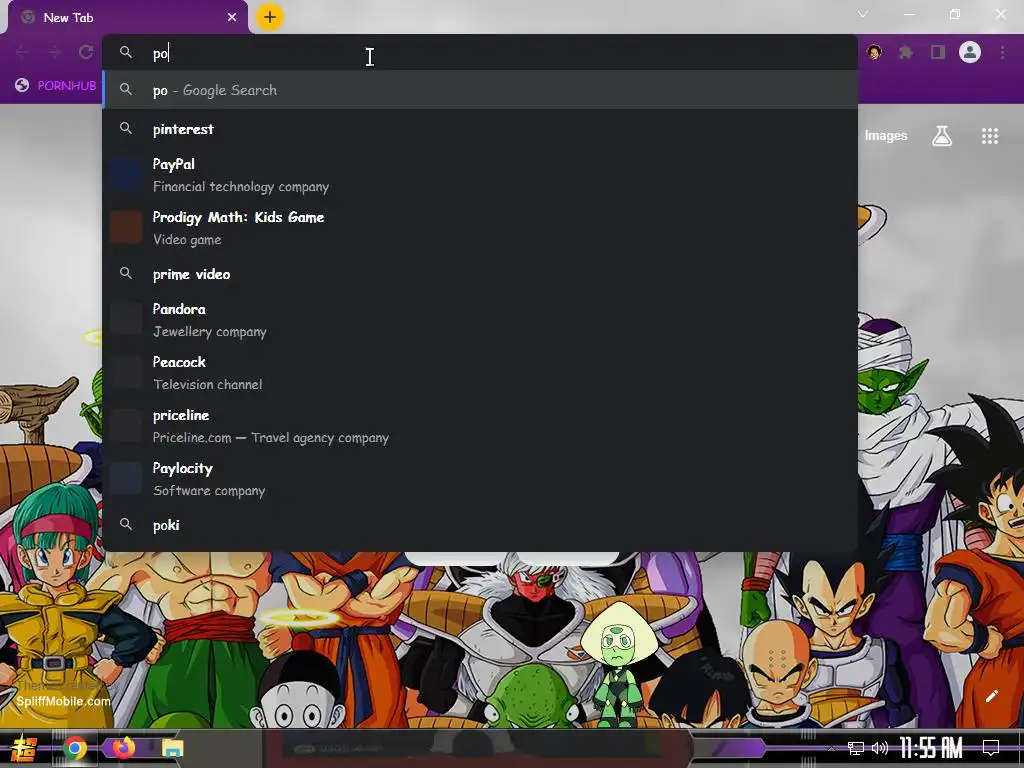1024x768 pixels.
Task: Open File Explorer from the taskbar
Action: pos(172,748)
